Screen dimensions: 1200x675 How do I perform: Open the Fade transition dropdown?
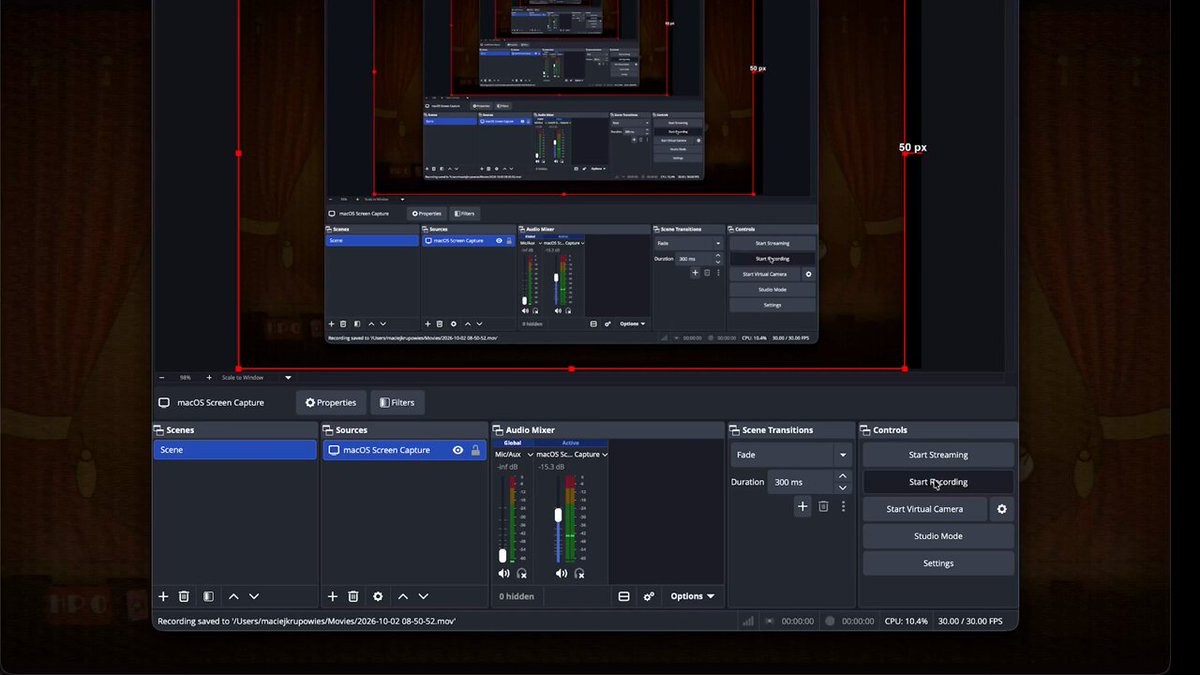click(x=791, y=455)
